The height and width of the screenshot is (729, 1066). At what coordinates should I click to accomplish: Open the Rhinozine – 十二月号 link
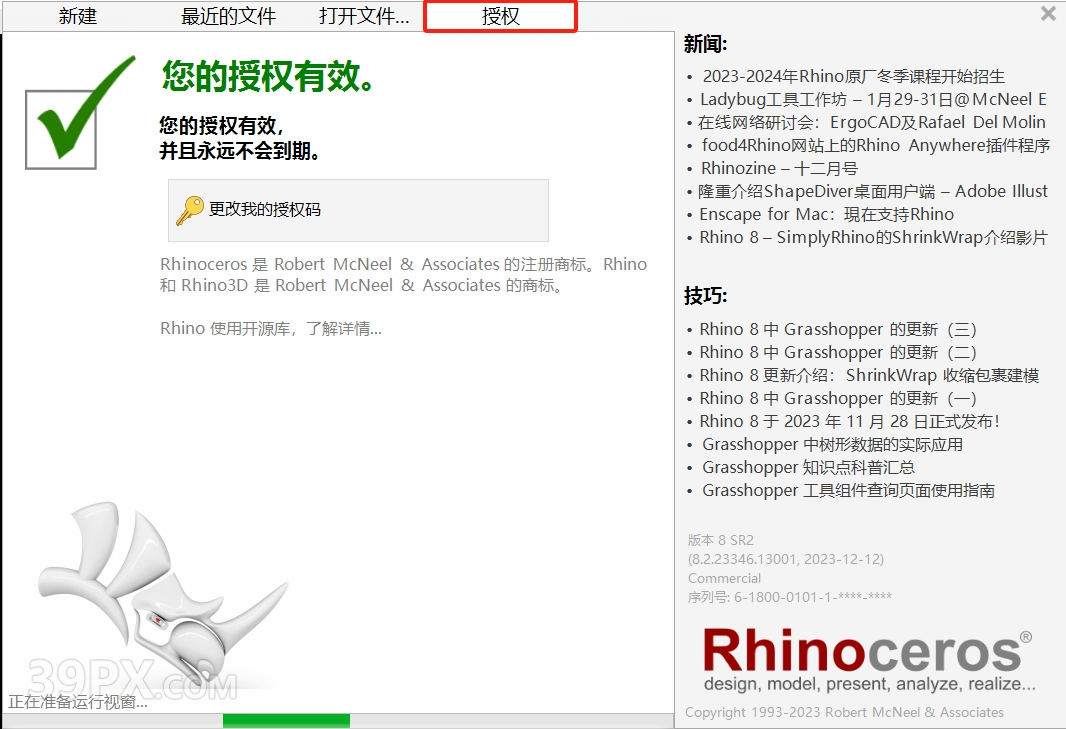pyautogui.click(x=779, y=169)
